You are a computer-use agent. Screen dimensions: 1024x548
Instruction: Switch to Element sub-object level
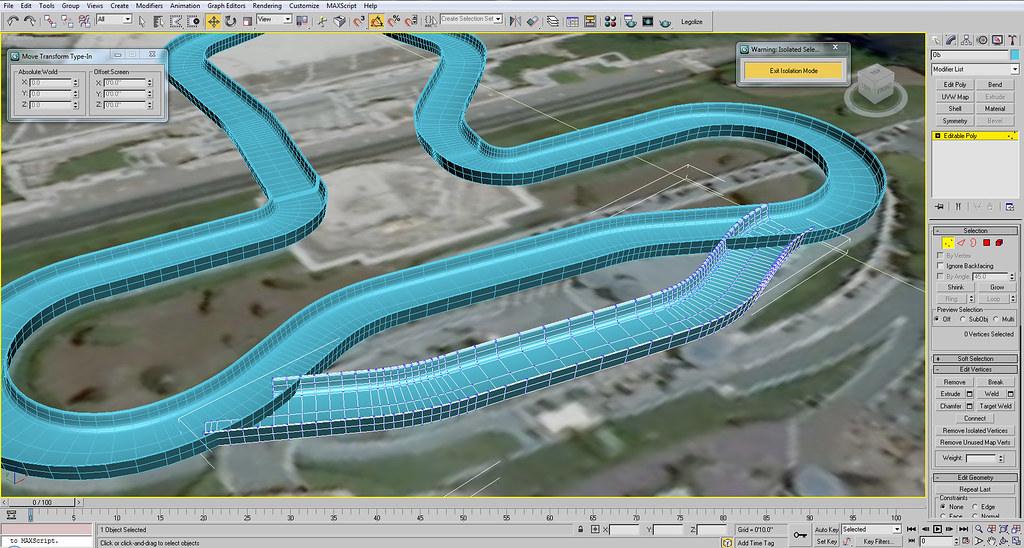click(999, 242)
